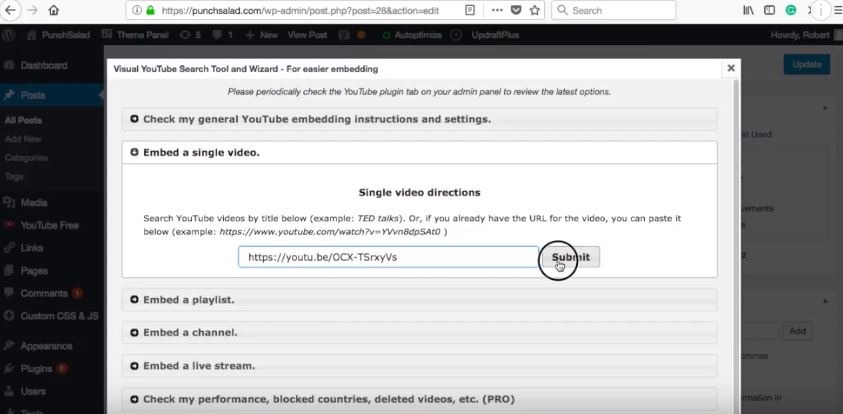Screen dimensions: 843x414
Task: Click the Dashboard sidebar icon
Action: click(9, 65)
